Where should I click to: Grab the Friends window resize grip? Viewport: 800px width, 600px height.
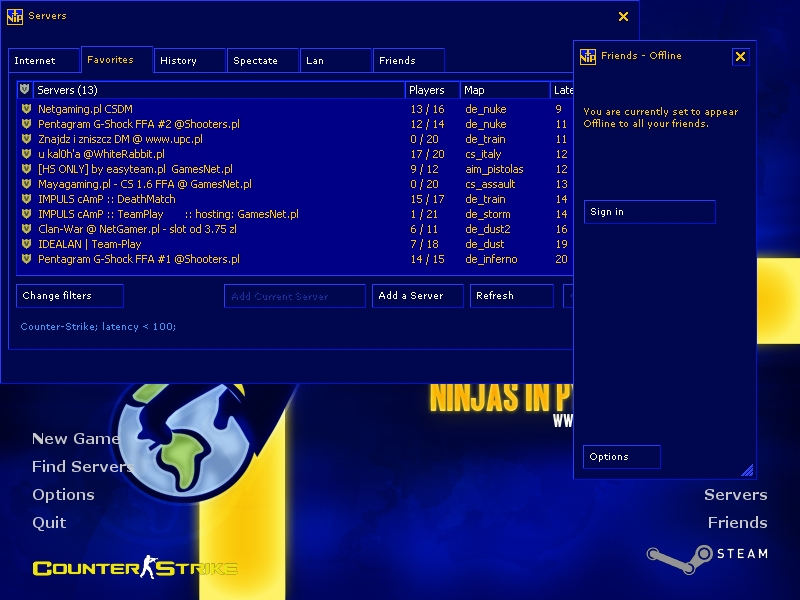point(747,470)
